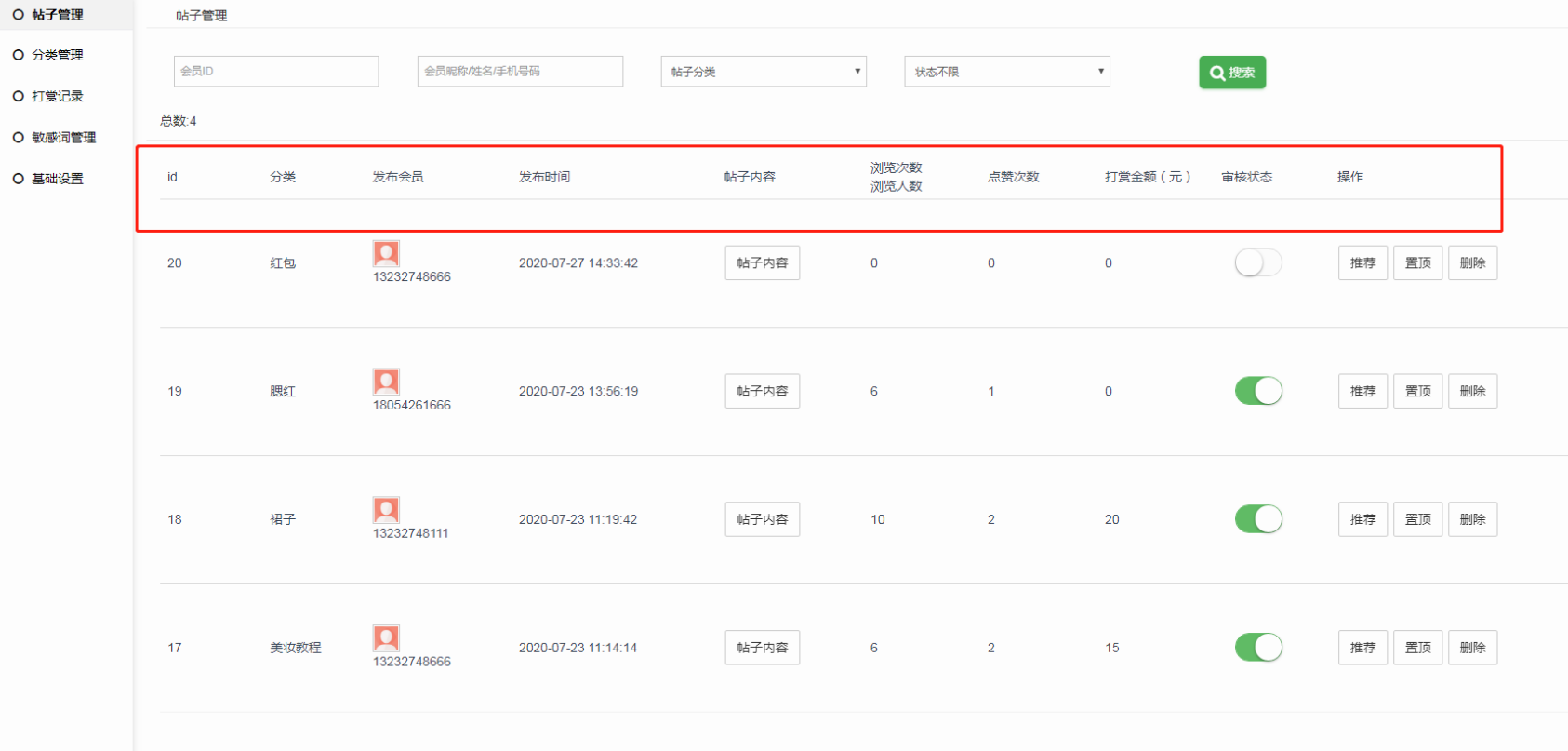Delete post 17 with 删除 button
The width and height of the screenshot is (1568, 751).
[1472, 648]
